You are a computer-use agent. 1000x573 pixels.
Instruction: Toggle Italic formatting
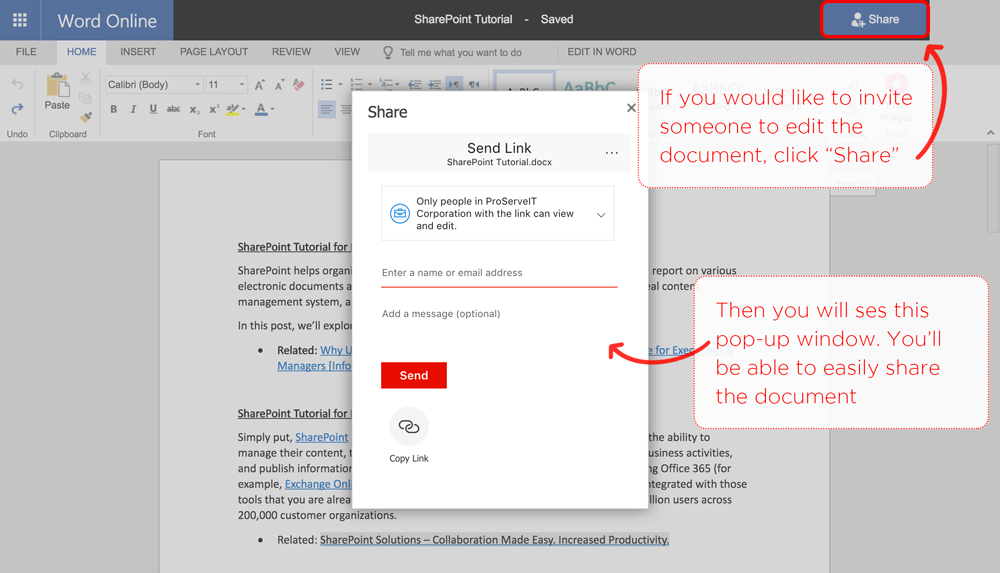[x=133, y=110]
